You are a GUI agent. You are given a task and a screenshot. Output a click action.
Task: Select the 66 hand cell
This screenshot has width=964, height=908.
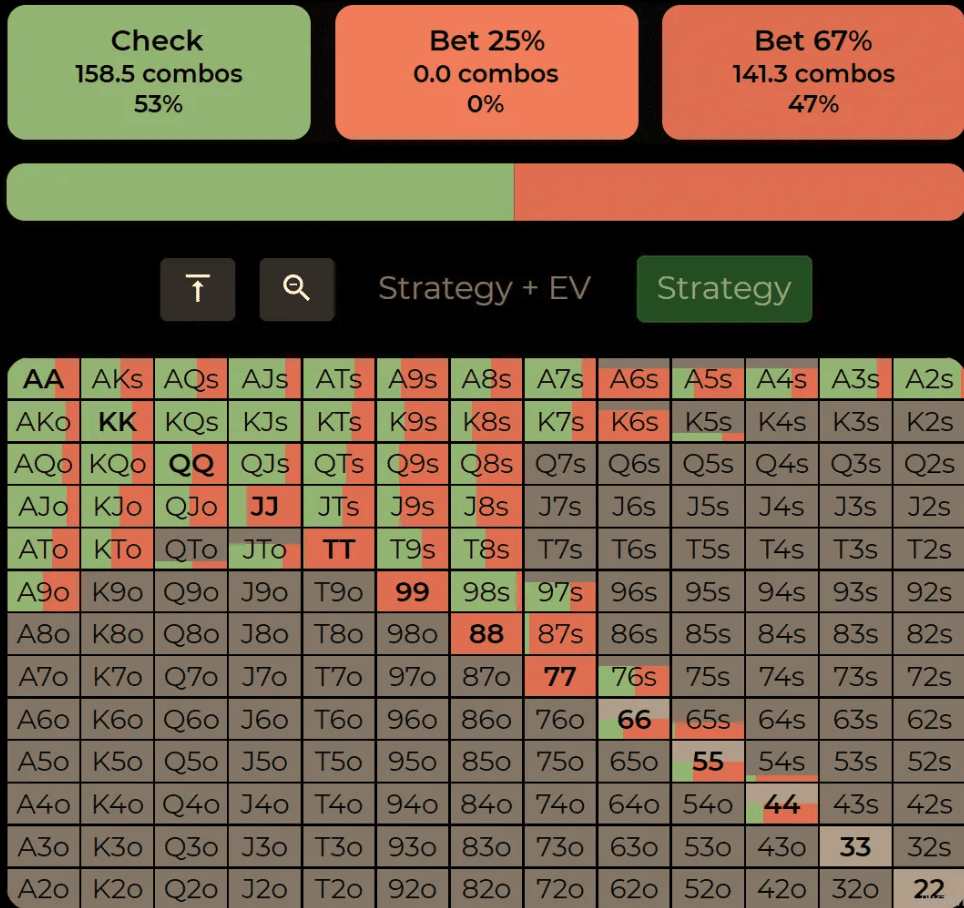[x=634, y=720]
